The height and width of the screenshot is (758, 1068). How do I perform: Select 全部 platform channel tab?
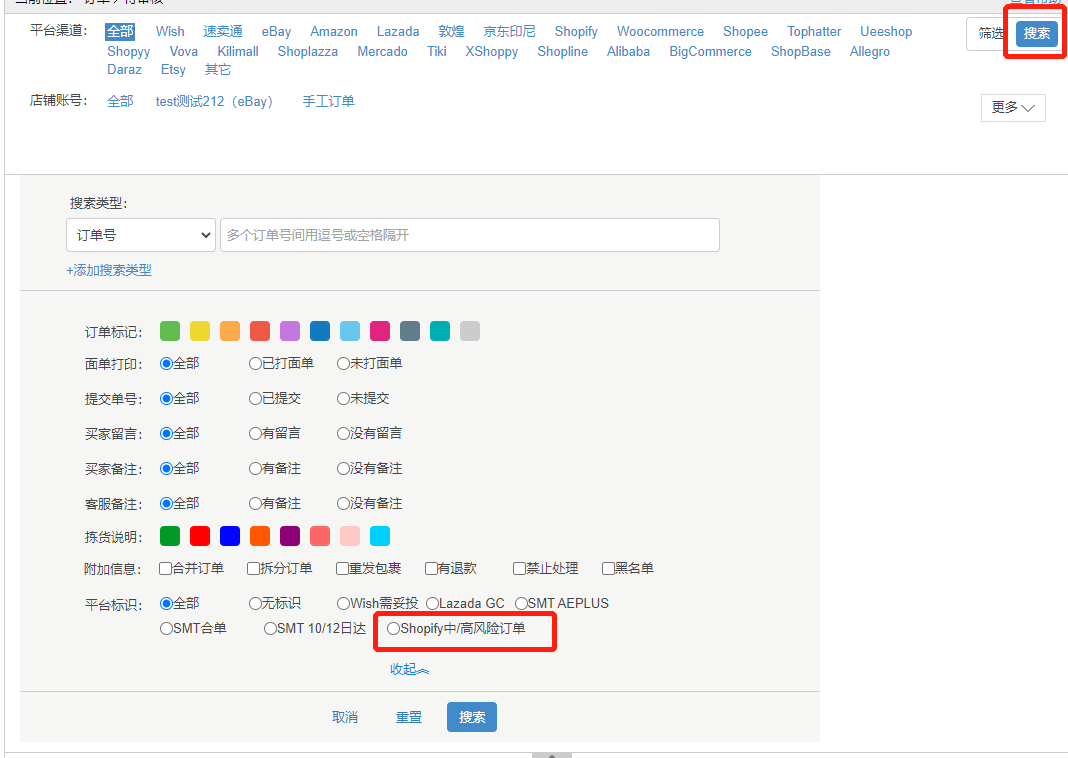(x=120, y=31)
